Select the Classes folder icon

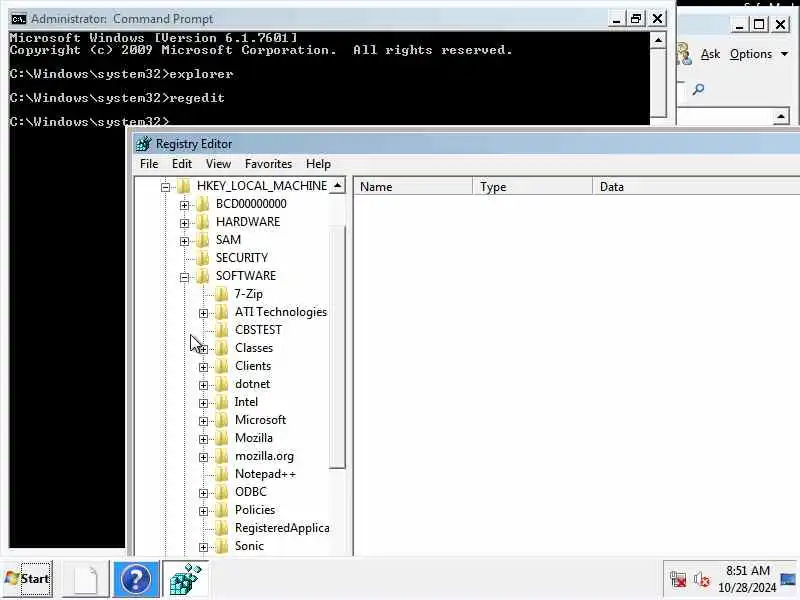click(221, 348)
